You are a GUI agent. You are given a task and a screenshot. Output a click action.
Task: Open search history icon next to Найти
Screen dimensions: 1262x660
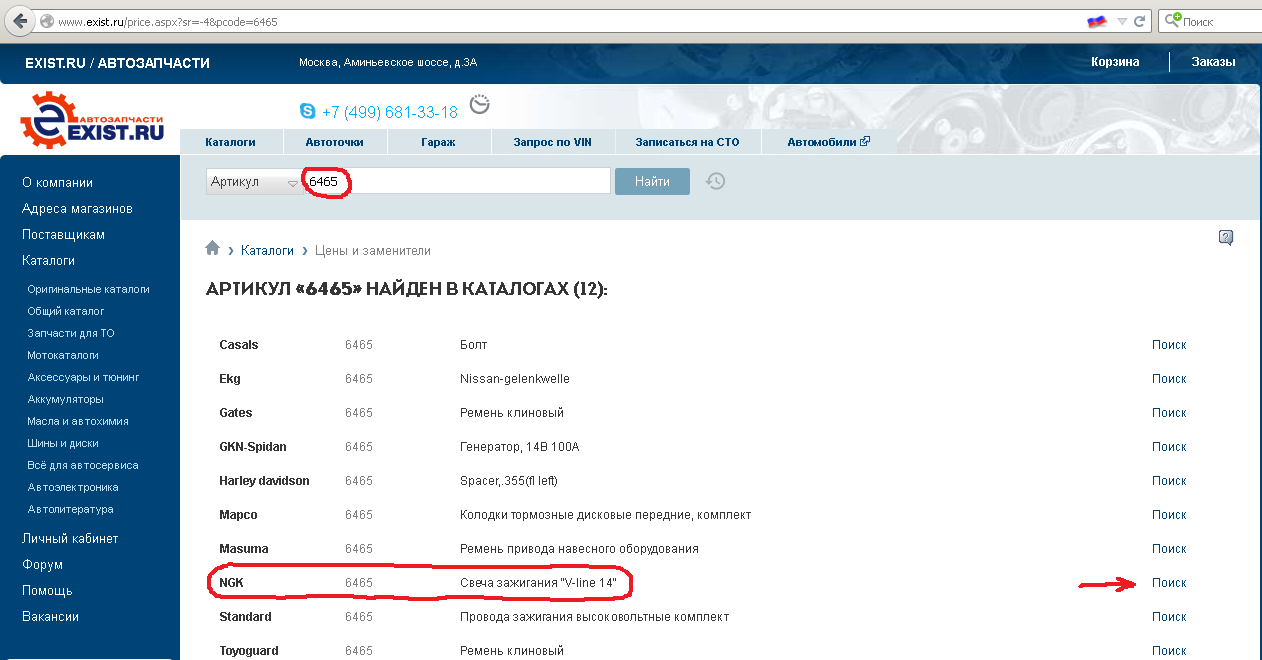(715, 181)
